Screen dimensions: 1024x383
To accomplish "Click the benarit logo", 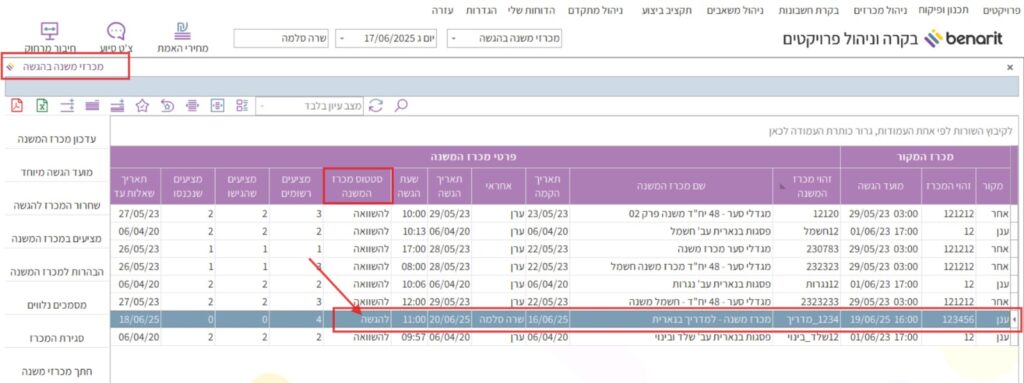I will [963, 38].
